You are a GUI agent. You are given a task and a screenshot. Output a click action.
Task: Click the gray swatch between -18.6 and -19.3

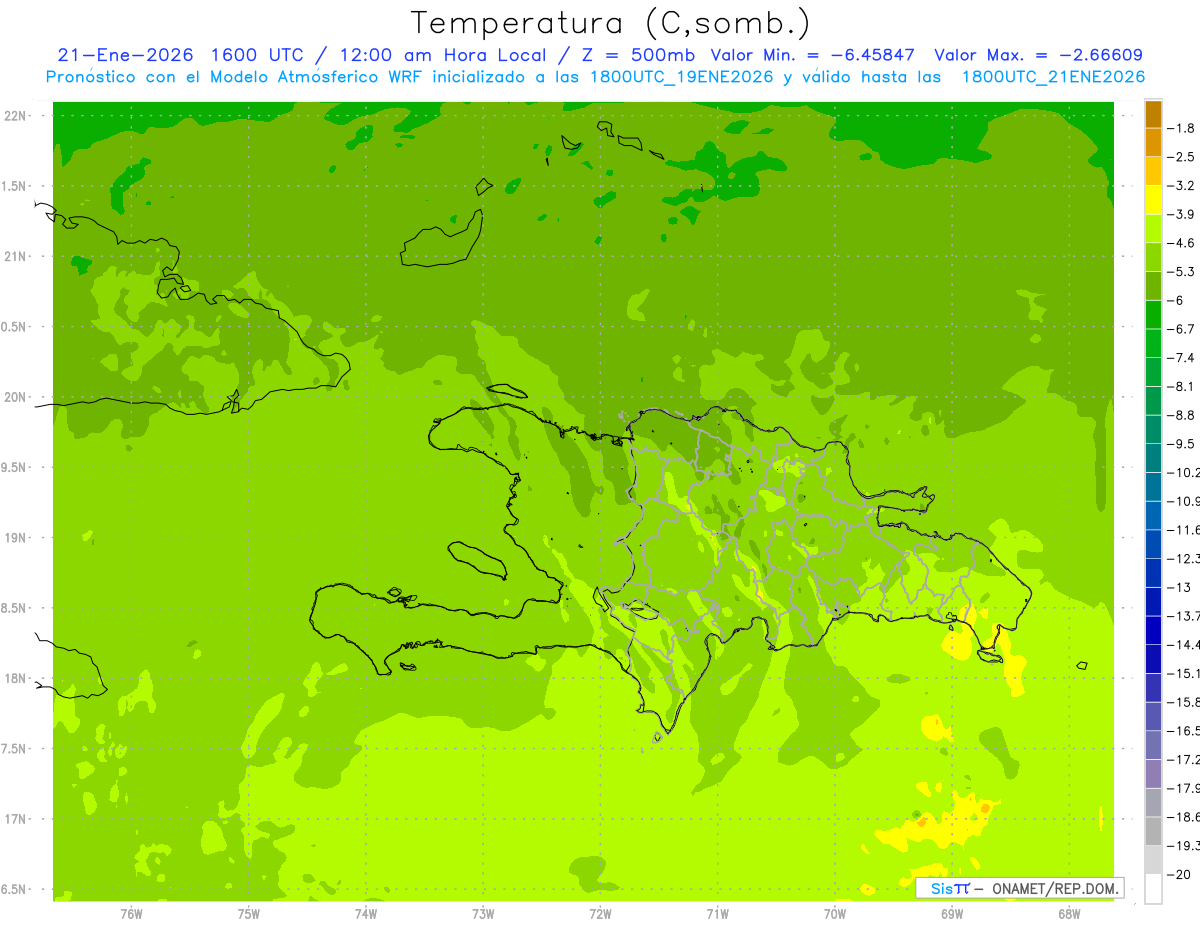point(1153,831)
